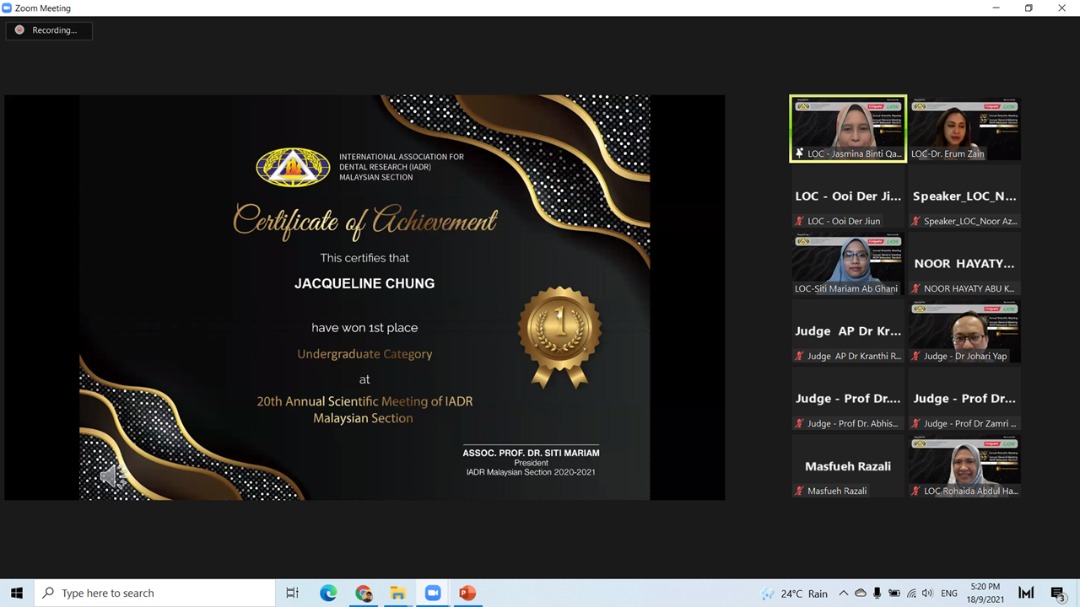Show hidden system tray icons
The height and width of the screenshot is (607, 1080).
tap(843, 593)
